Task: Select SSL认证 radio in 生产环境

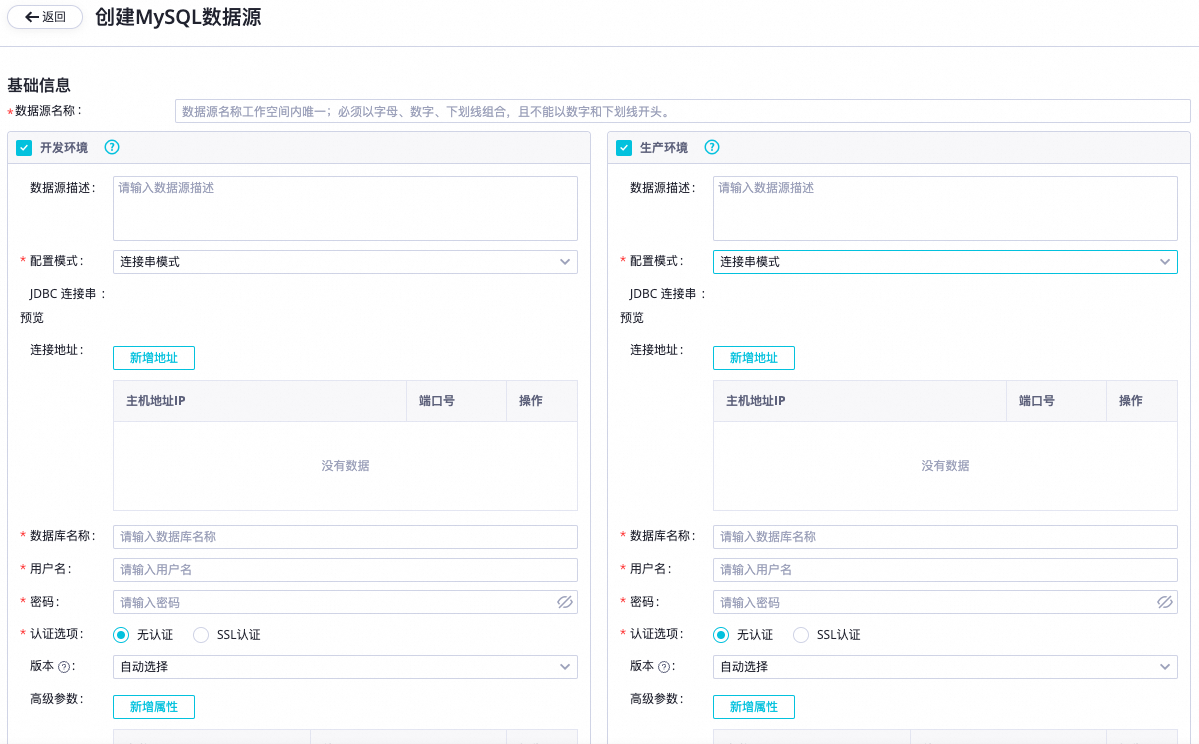Action: pos(801,635)
